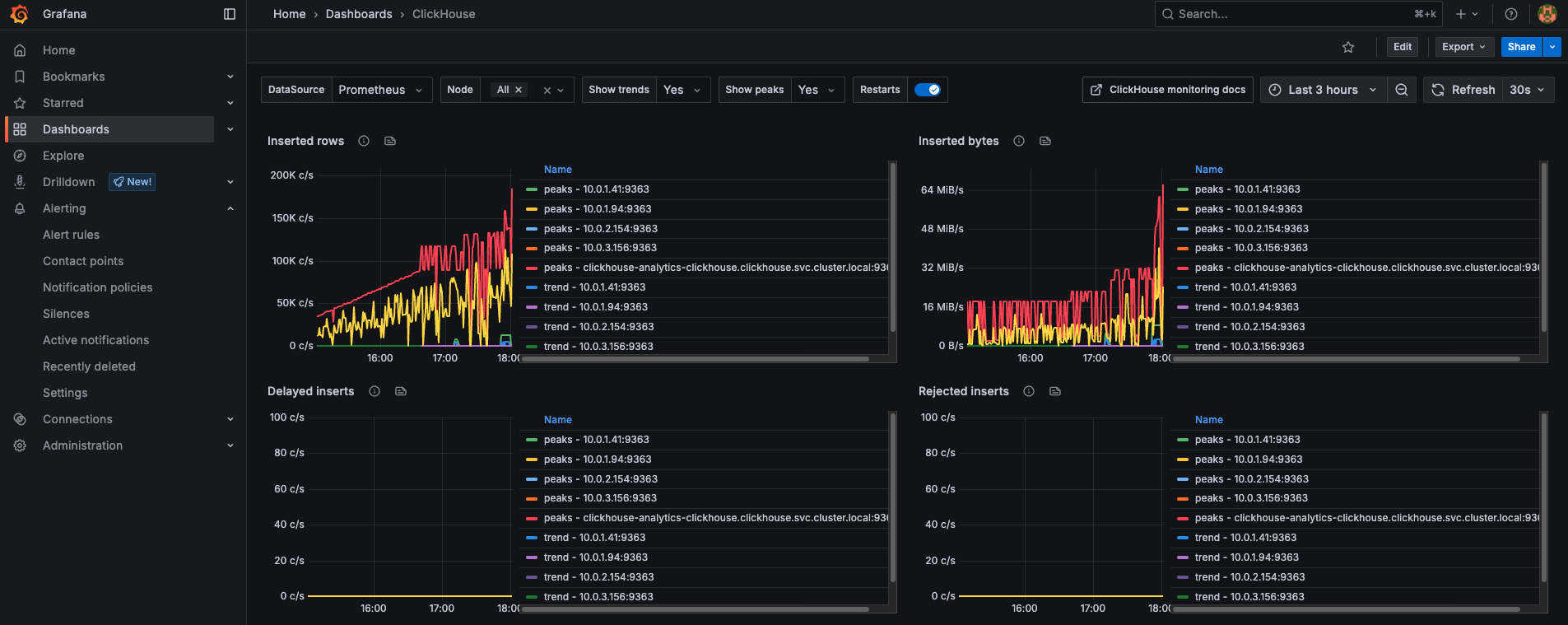Toggle trend 10.0.2.154:9363 series in Rejected inserts legend
The width and height of the screenshot is (1568, 625).
[x=1249, y=577]
